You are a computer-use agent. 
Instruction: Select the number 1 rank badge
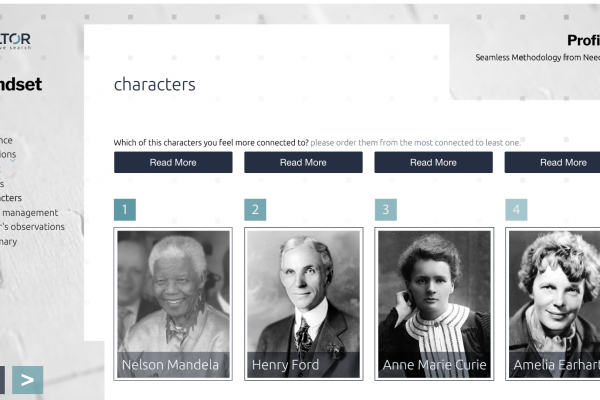125,210
